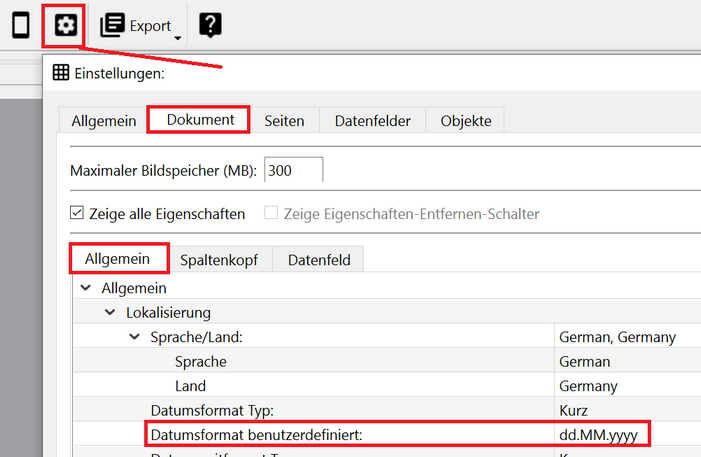Collapse the Sprache/Land tree node
Viewport: 701px width, 457px height.
click(x=134, y=337)
